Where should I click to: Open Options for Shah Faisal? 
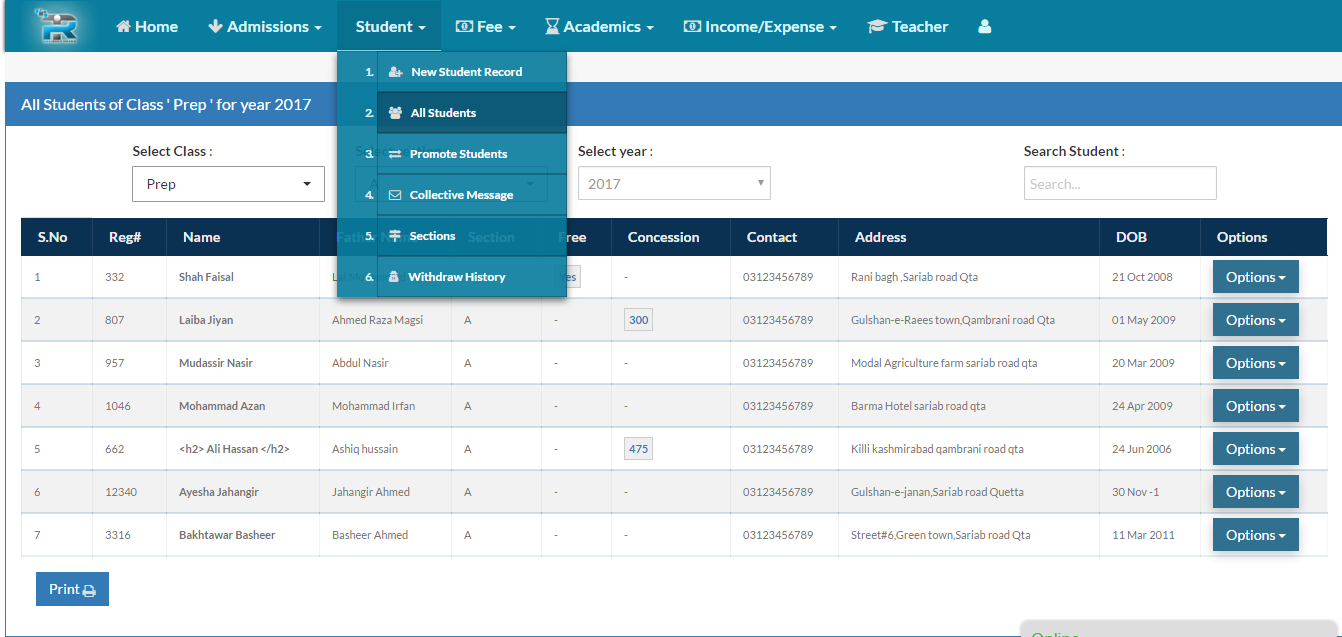click(1256, 277)
